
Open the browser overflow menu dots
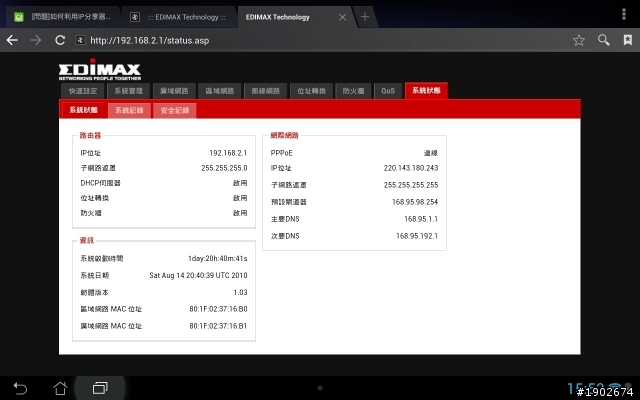pyautogui.click(x=624, y=14)
